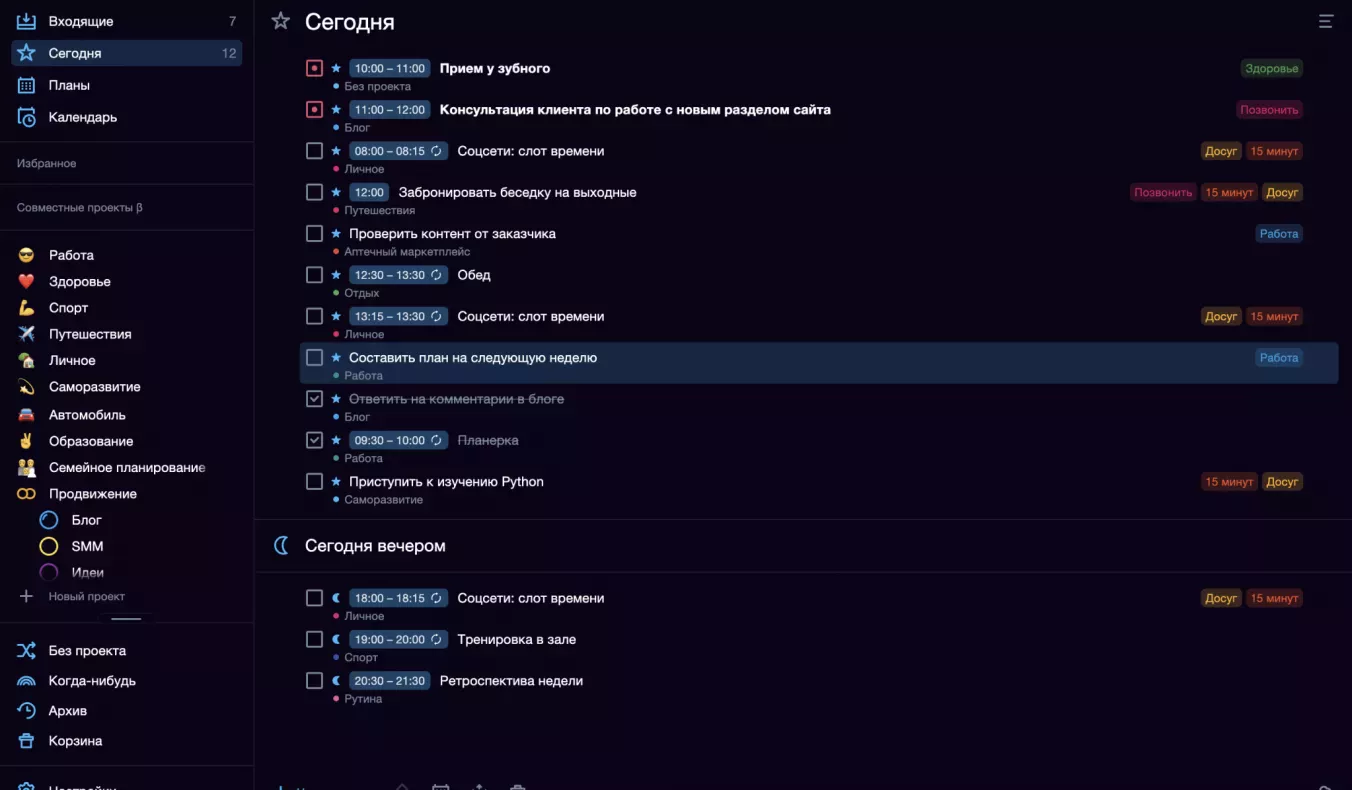Click the Путешествия airplane icon
The image size is (1352, 790).
(x=26, y=334)
